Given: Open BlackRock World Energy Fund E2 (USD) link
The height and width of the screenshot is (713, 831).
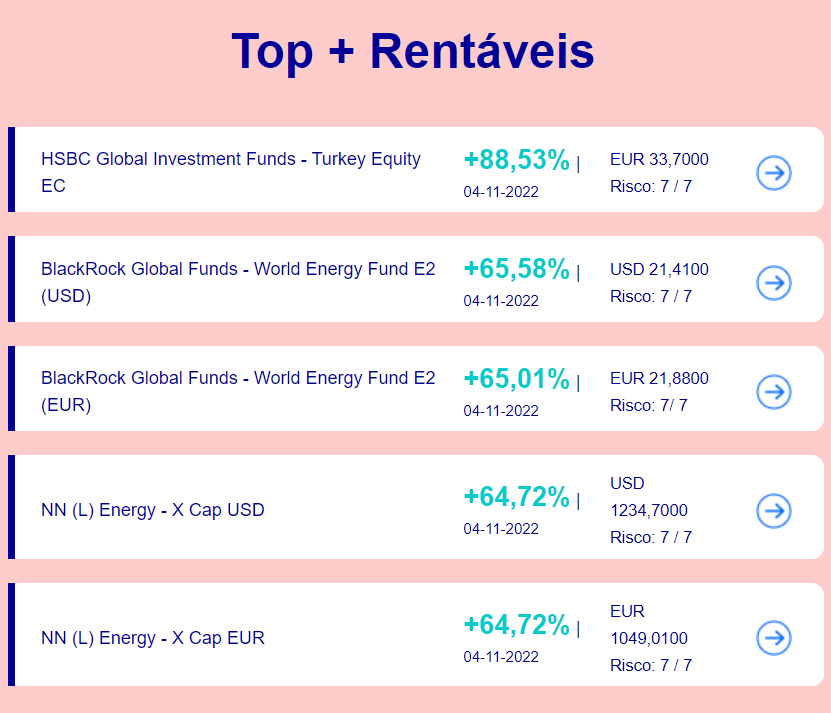Looking at the screenshot, I should 238,282.
